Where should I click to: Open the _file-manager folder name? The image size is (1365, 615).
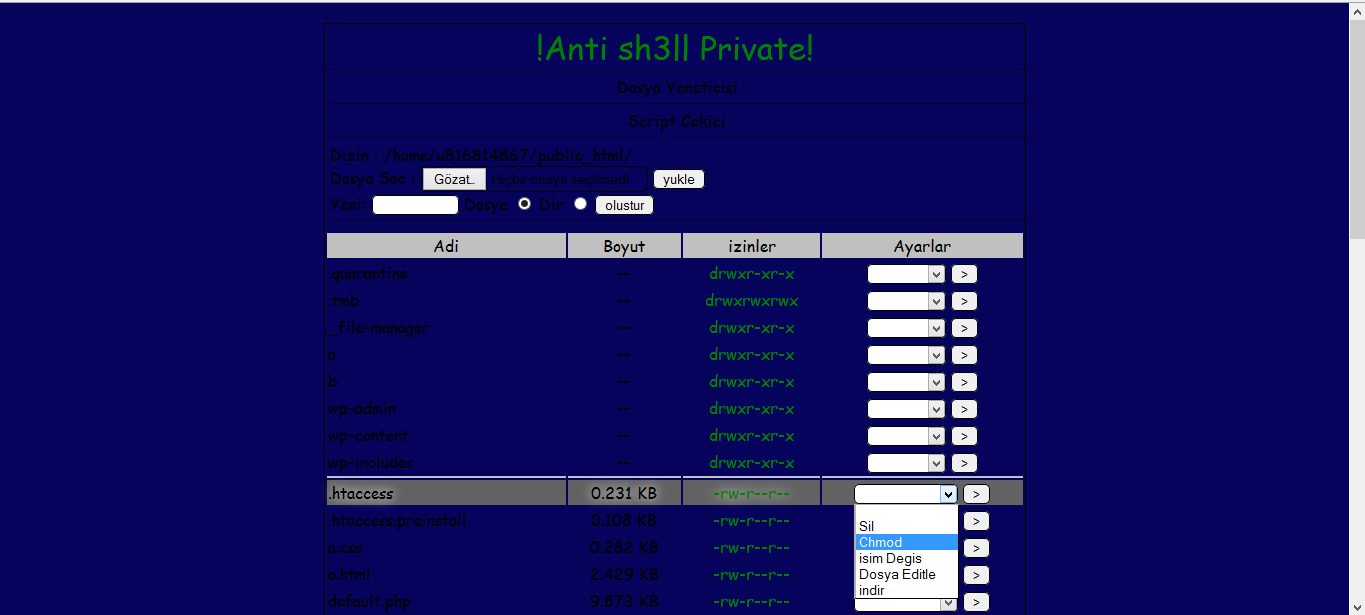tap(379, 328)
